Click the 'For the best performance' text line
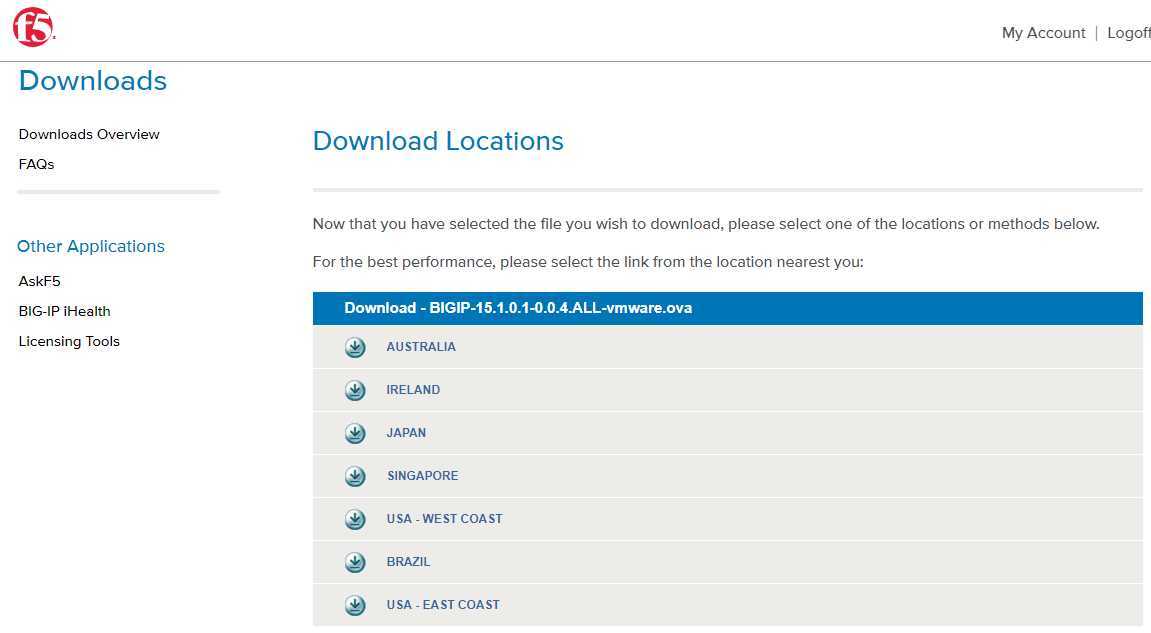The height and width of the screenshot is (633, 1151). (588, 262)
